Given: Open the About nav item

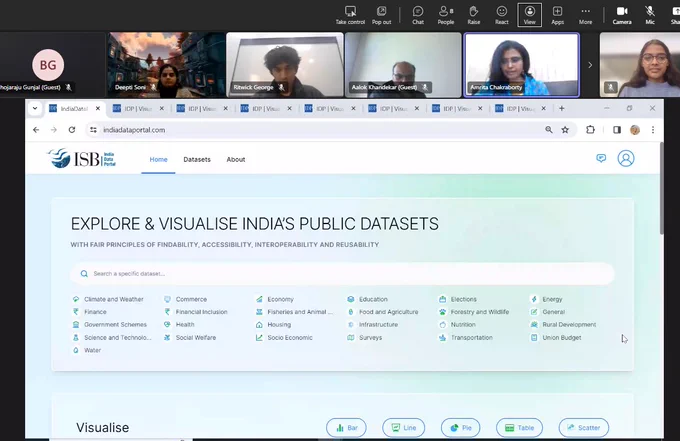Looking at the screenshot, I should (x=236, y=160).
